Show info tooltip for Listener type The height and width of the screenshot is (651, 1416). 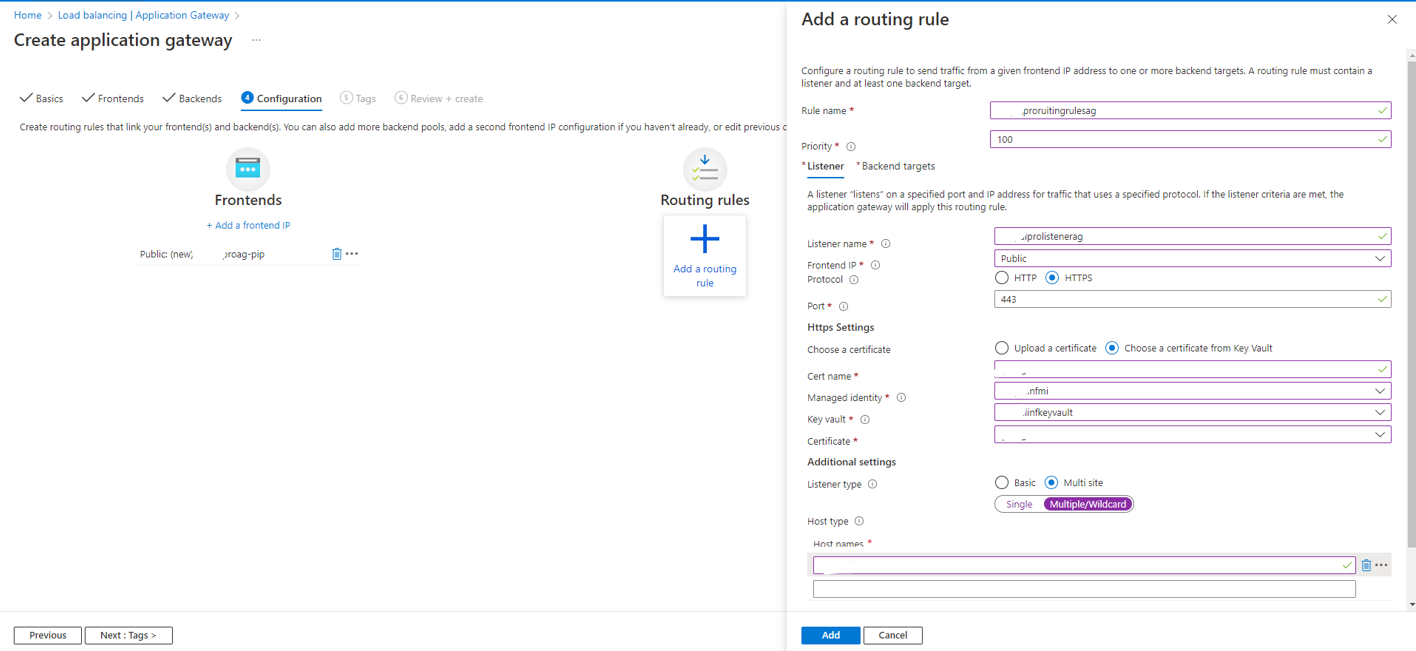pyautogui.click(x=872, y=484)
